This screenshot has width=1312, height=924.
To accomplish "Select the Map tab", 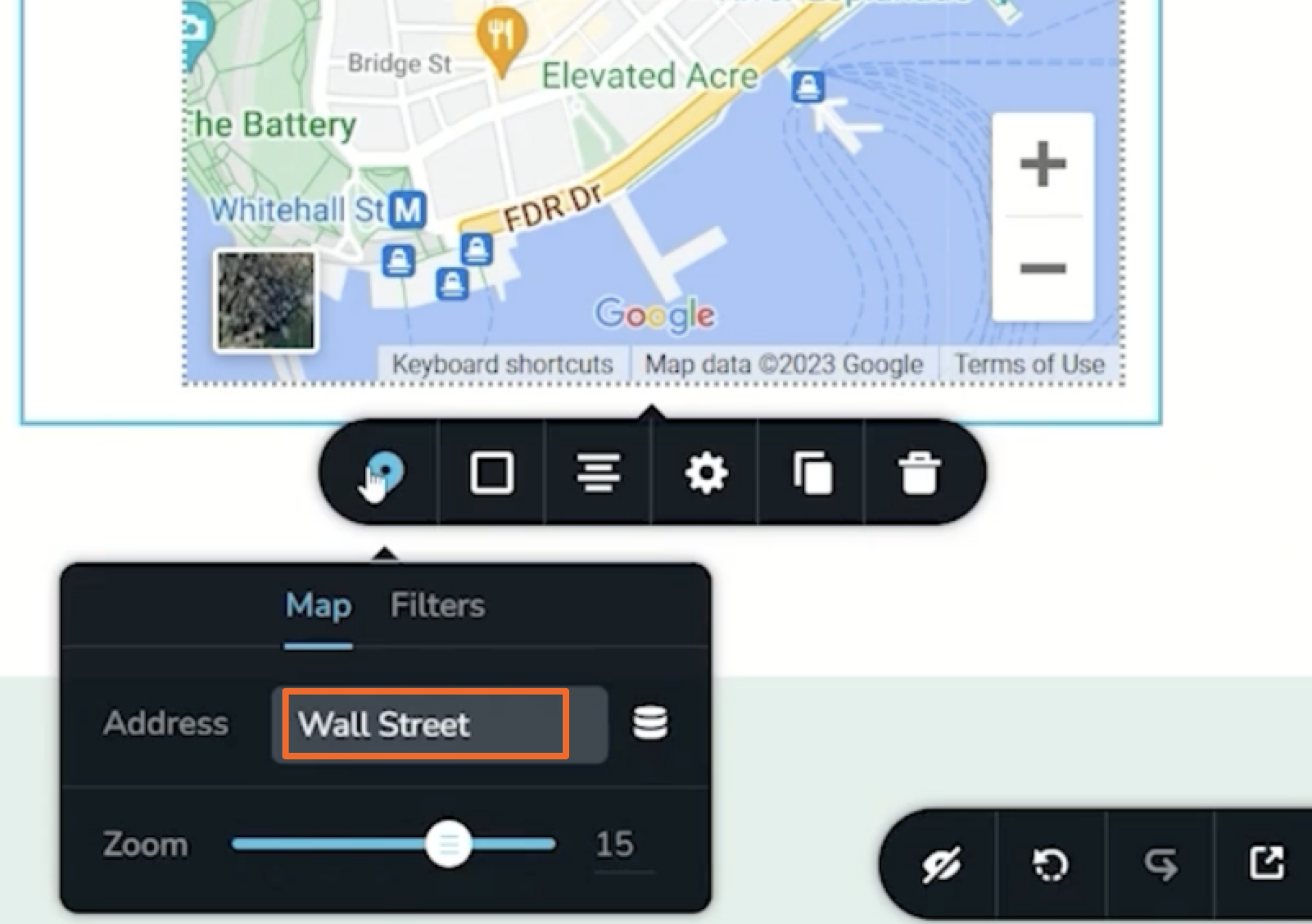I will click(319, 605).
